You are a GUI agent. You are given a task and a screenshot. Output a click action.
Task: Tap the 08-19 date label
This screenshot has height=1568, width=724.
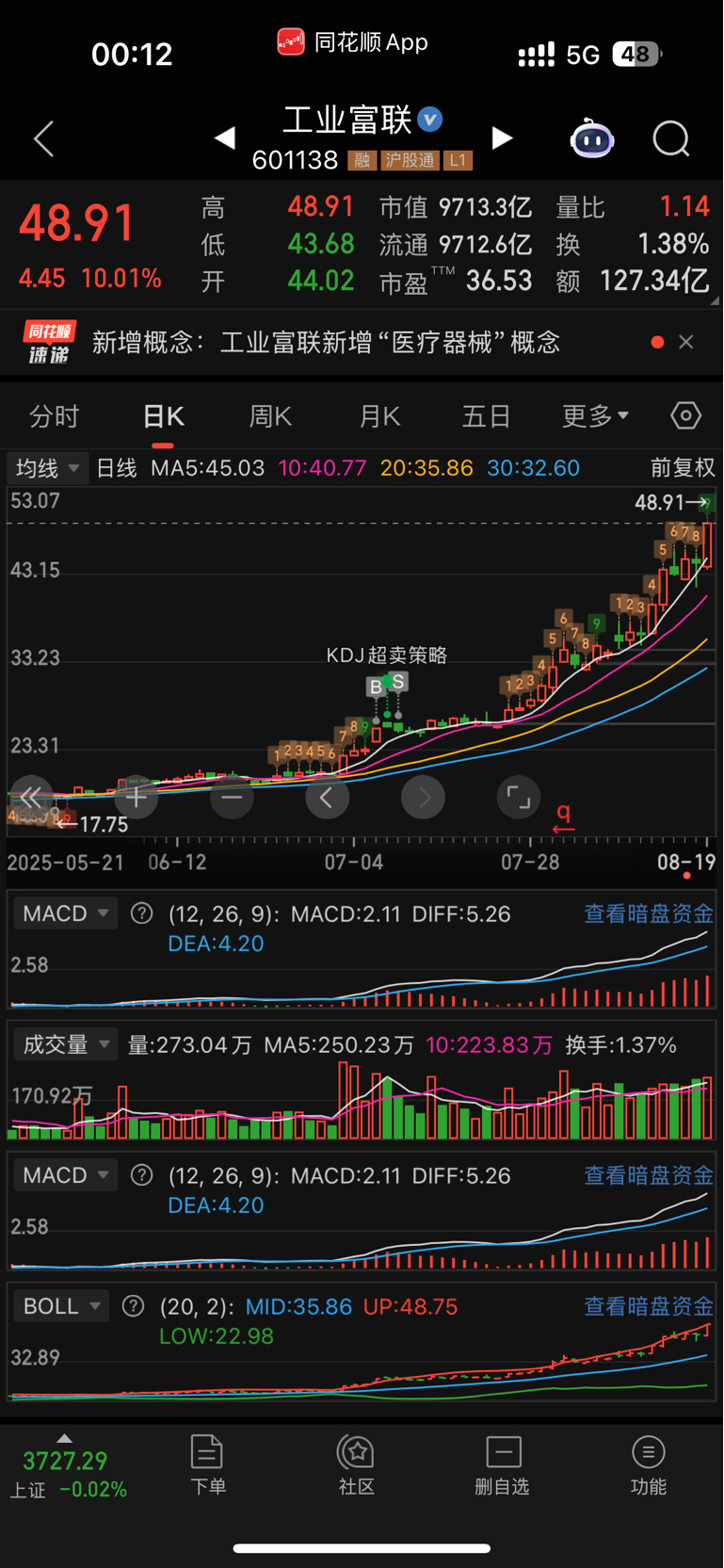[686, 862]
